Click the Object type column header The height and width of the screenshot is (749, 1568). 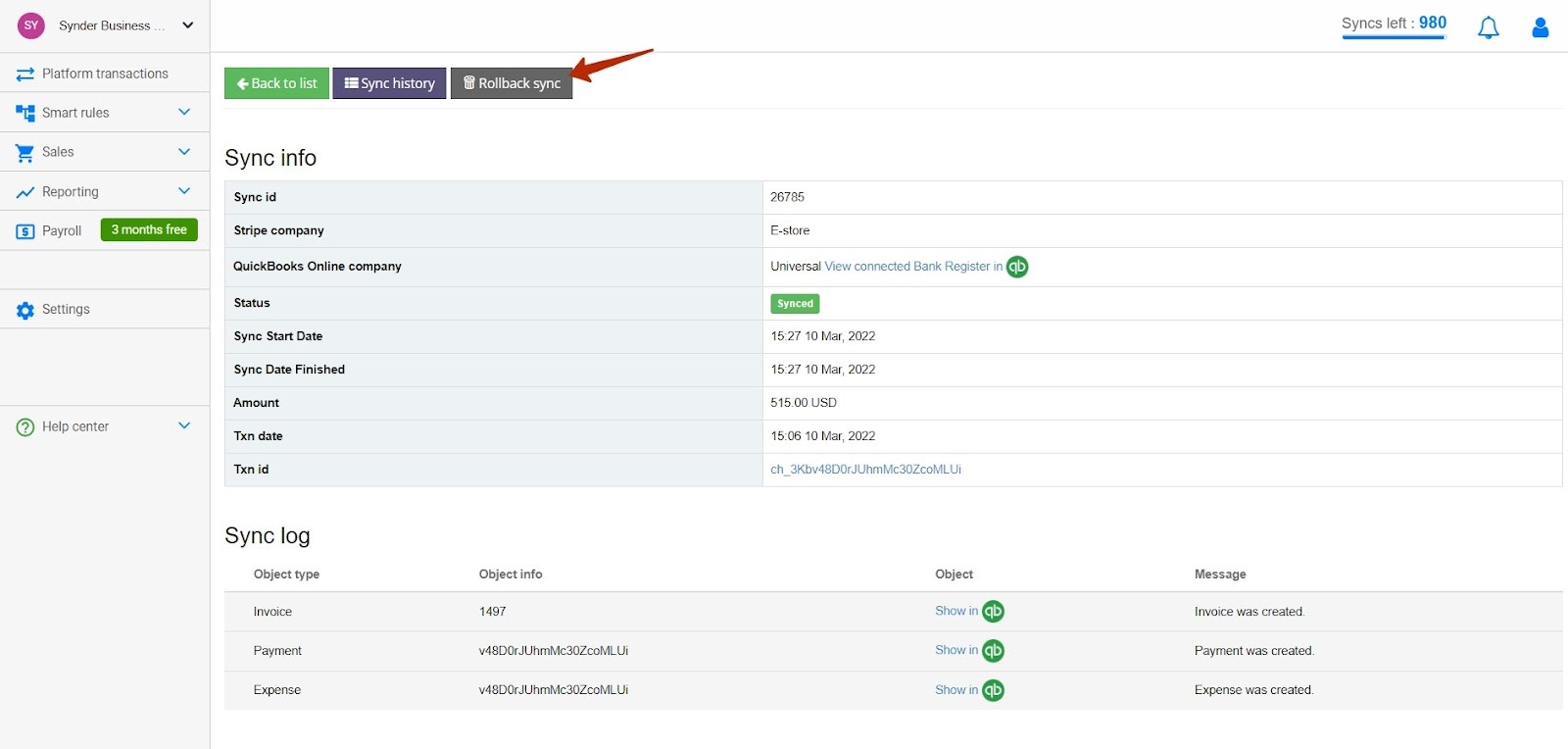click(286, 574)
